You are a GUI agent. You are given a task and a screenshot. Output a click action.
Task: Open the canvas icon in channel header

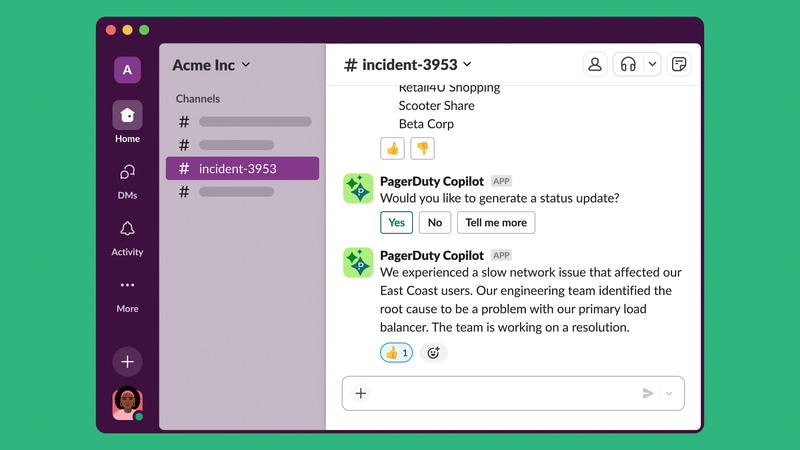point(679,64)
